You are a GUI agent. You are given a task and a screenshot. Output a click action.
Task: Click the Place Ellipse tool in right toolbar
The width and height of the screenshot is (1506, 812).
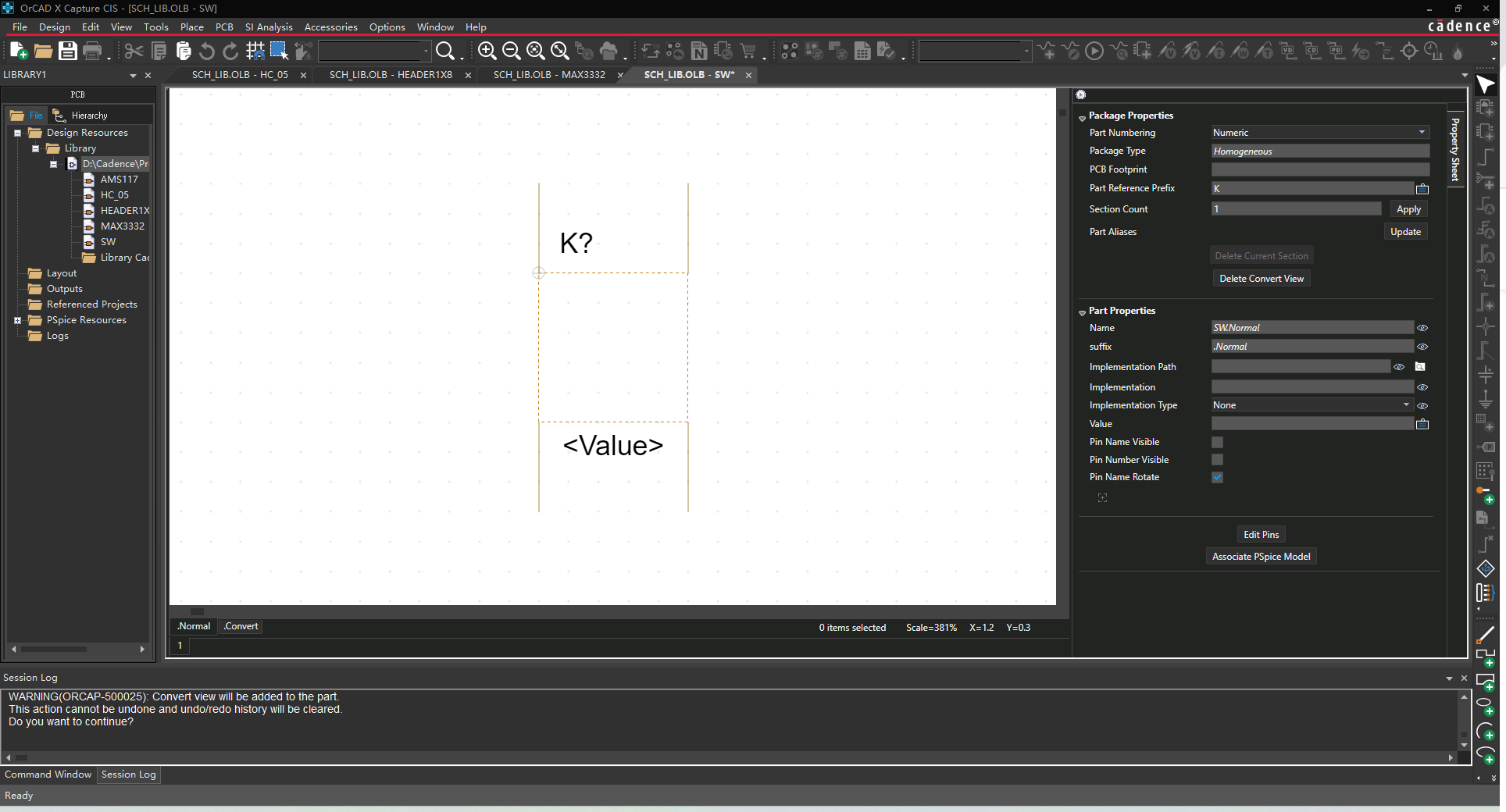pos(1485,706)
